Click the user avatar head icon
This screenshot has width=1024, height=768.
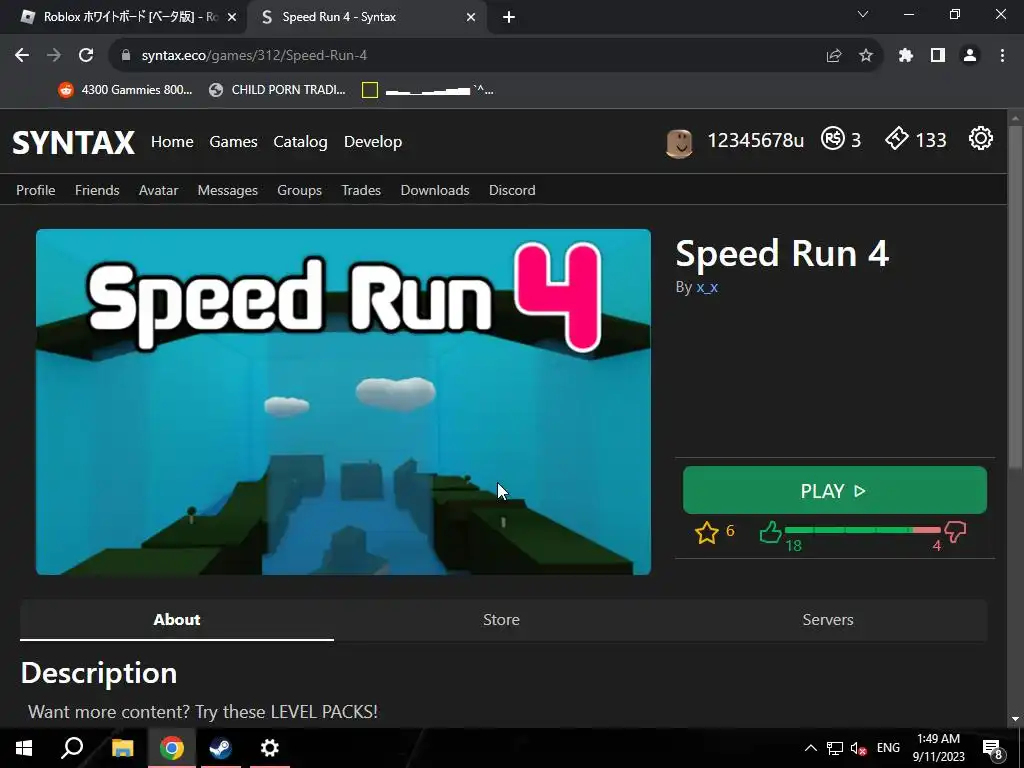(x=679, y=143)
